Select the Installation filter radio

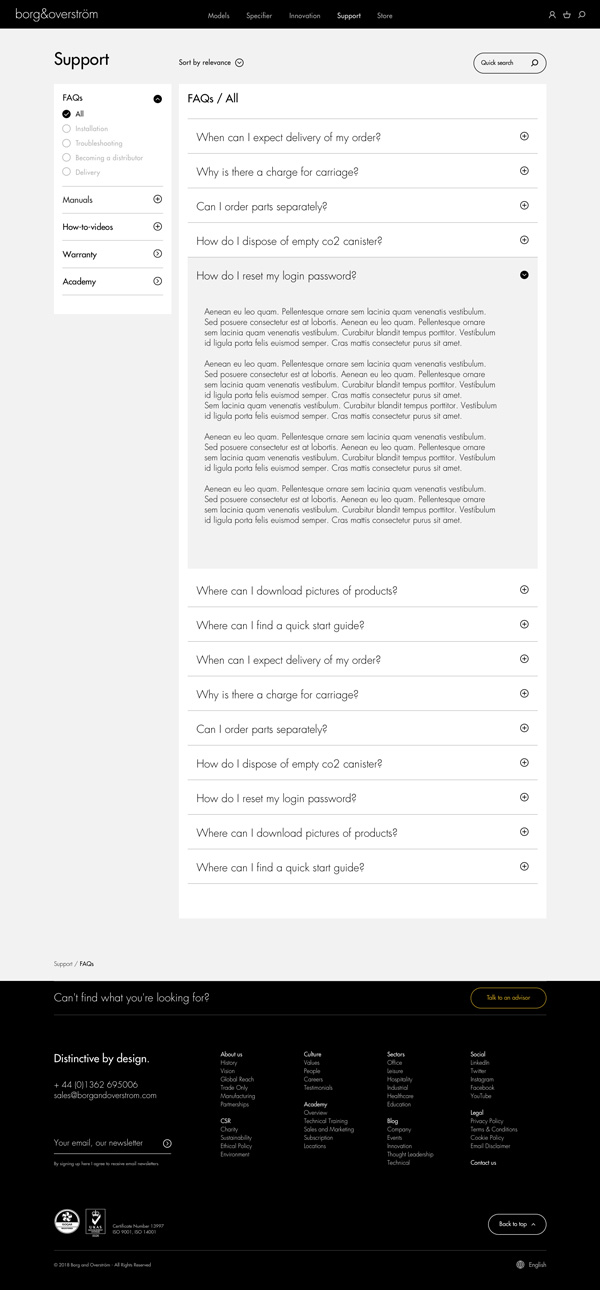pyautogui.click(x=67, y=129)
